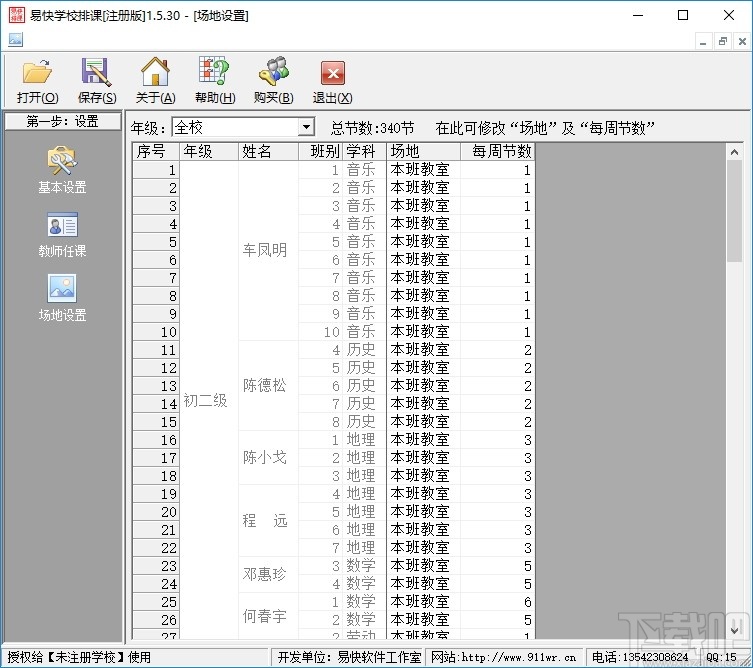Click the 地理 subject in row 19
753x668 pixels.
point(364,494)
